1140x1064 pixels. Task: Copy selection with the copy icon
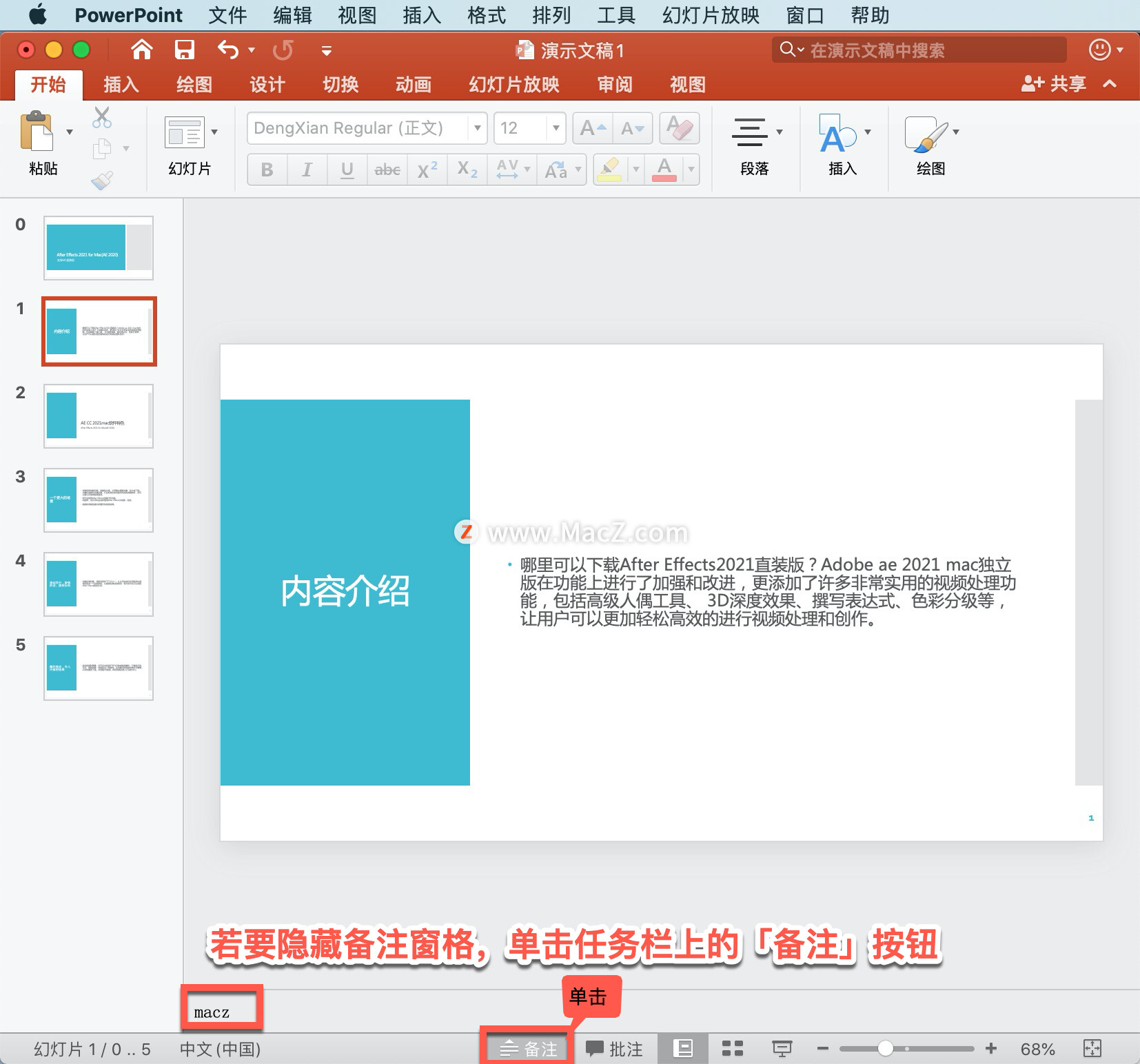point(102,148)
